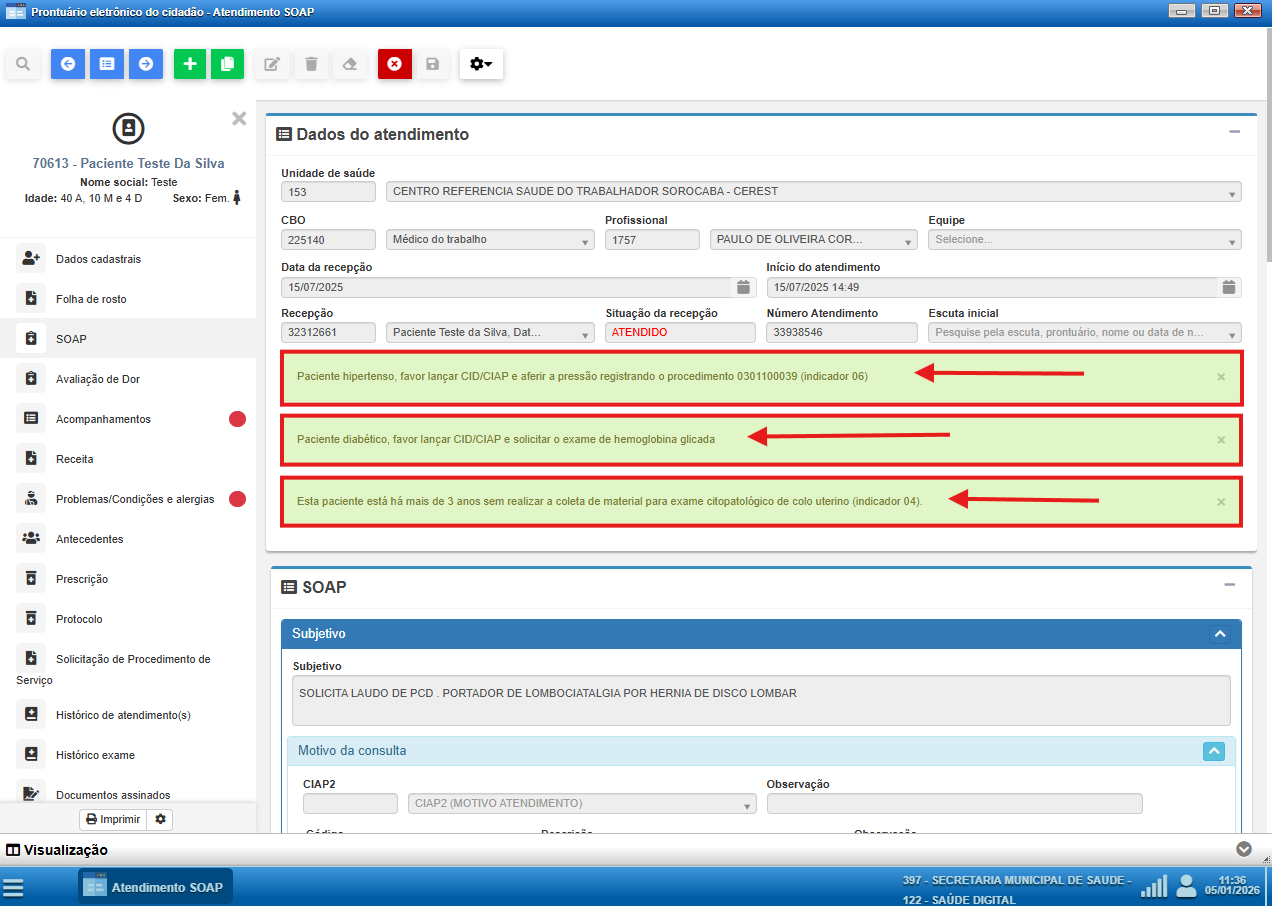Image resolution: width=1272 pixels, height=906 pixels.
Task: Open Receita in the sidebar menu
Action: 74,459
